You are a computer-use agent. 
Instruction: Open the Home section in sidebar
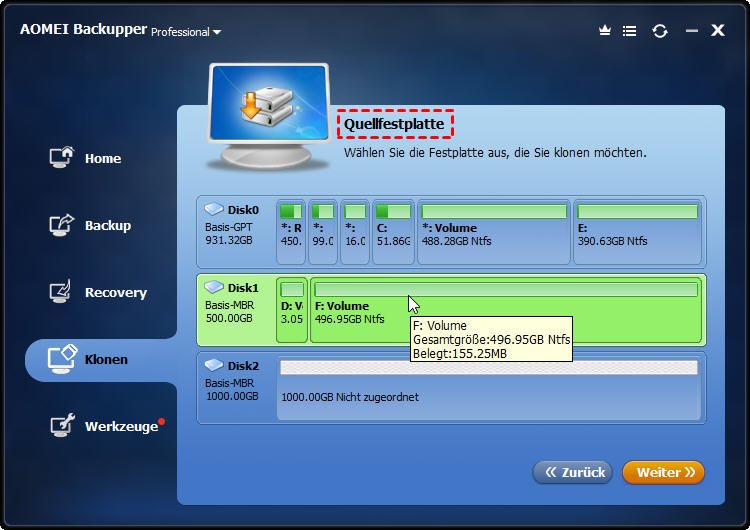click(85, 158)
